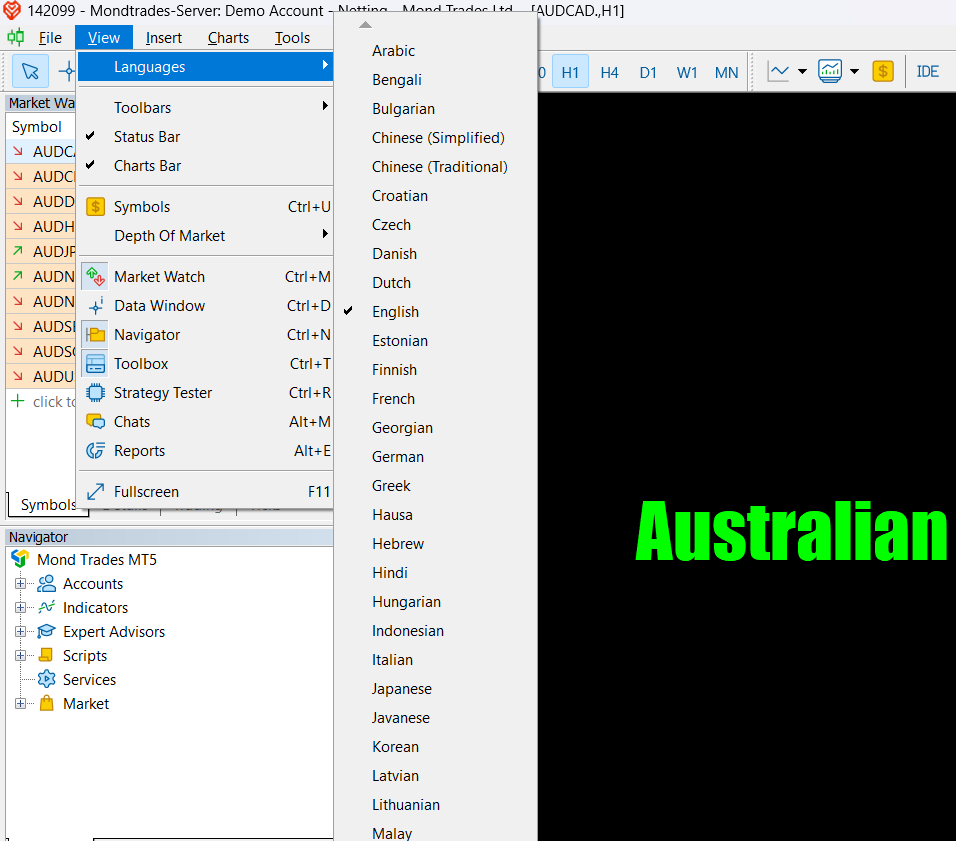
Task: Open the Insert menu
Action: click(x=164, y=38)
